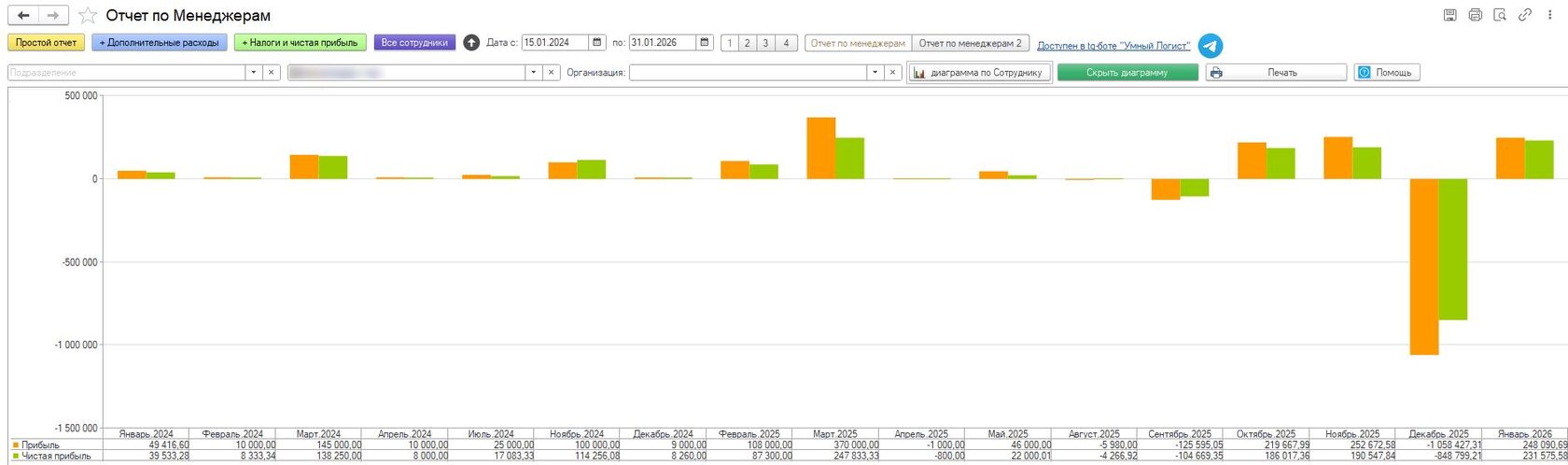Select period quarter button 3
The height and width of the screenshot is (465, 1568).
[x=765, y=43]
